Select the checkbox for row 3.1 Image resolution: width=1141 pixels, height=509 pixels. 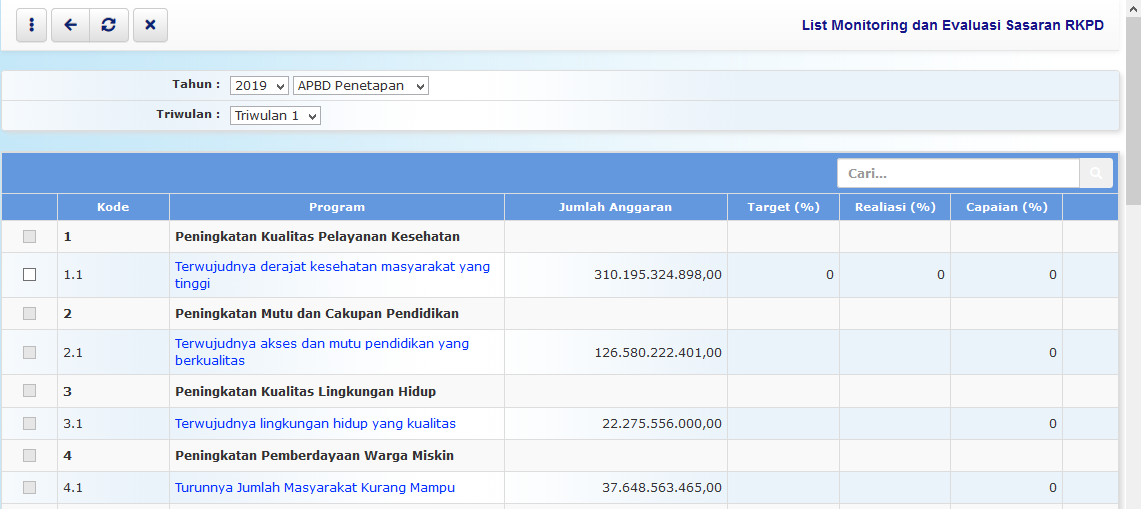click(x=29, y=423)
